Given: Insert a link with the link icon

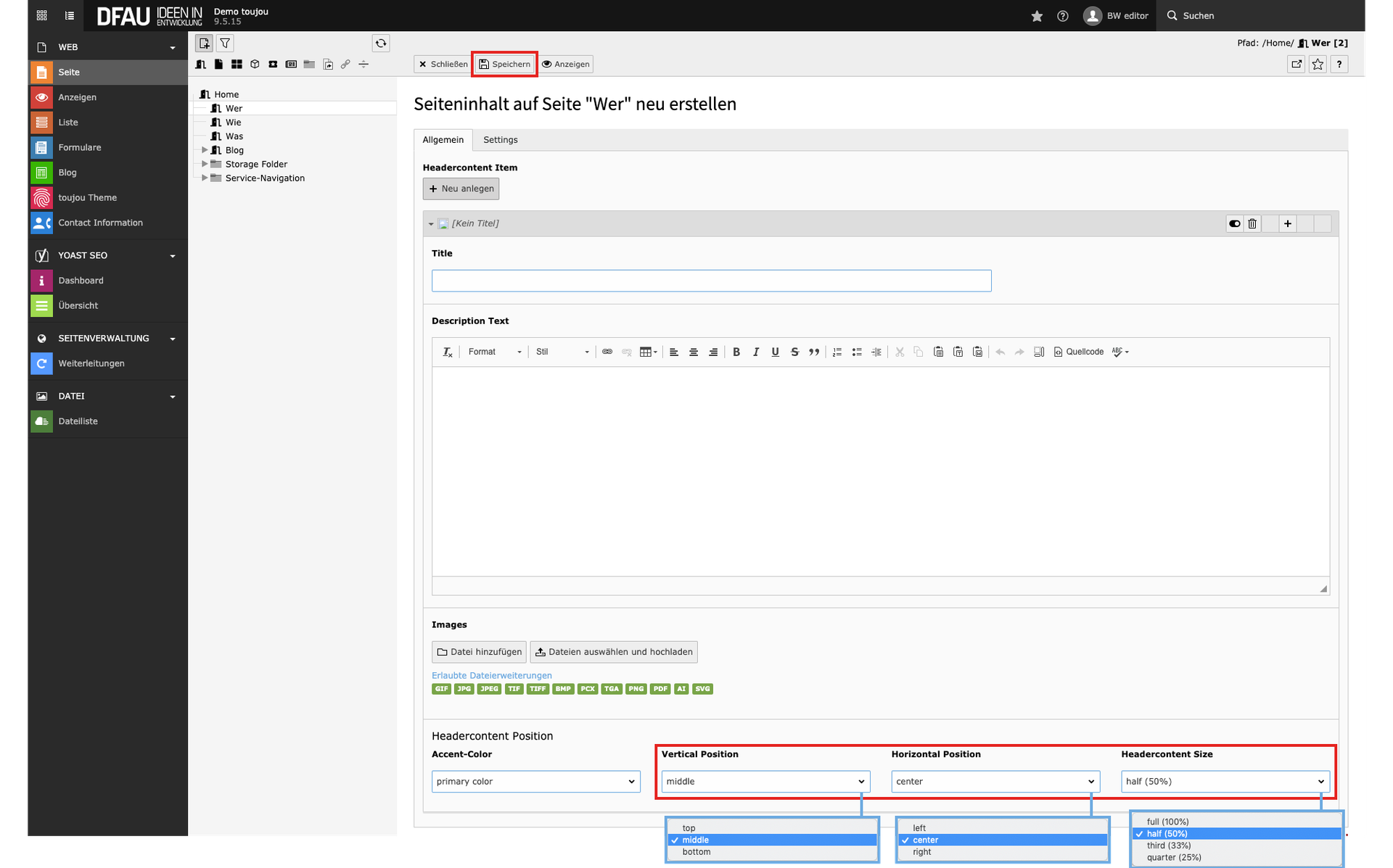Looking at the screenshot, I should [x=607, y=352].
